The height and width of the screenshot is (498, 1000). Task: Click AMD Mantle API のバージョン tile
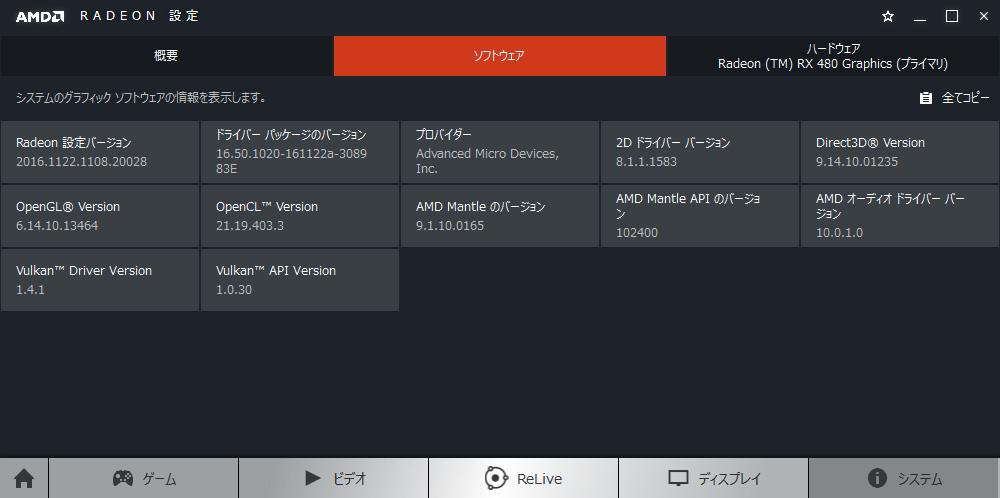(700, 216)
